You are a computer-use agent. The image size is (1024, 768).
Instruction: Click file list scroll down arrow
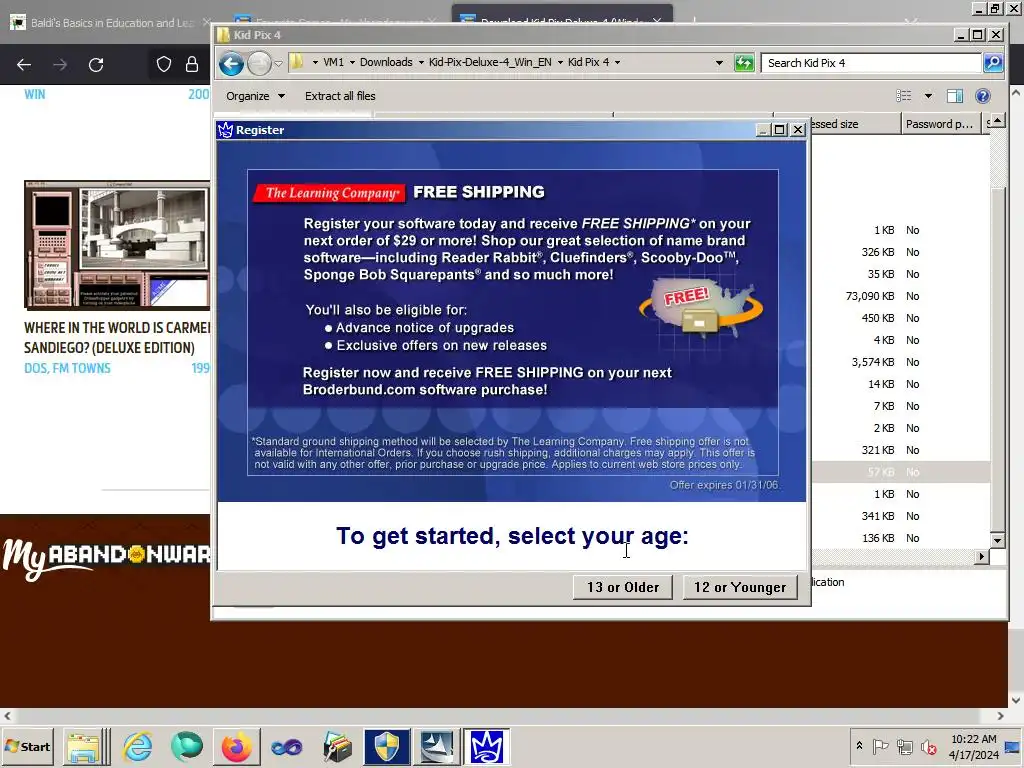997,540
